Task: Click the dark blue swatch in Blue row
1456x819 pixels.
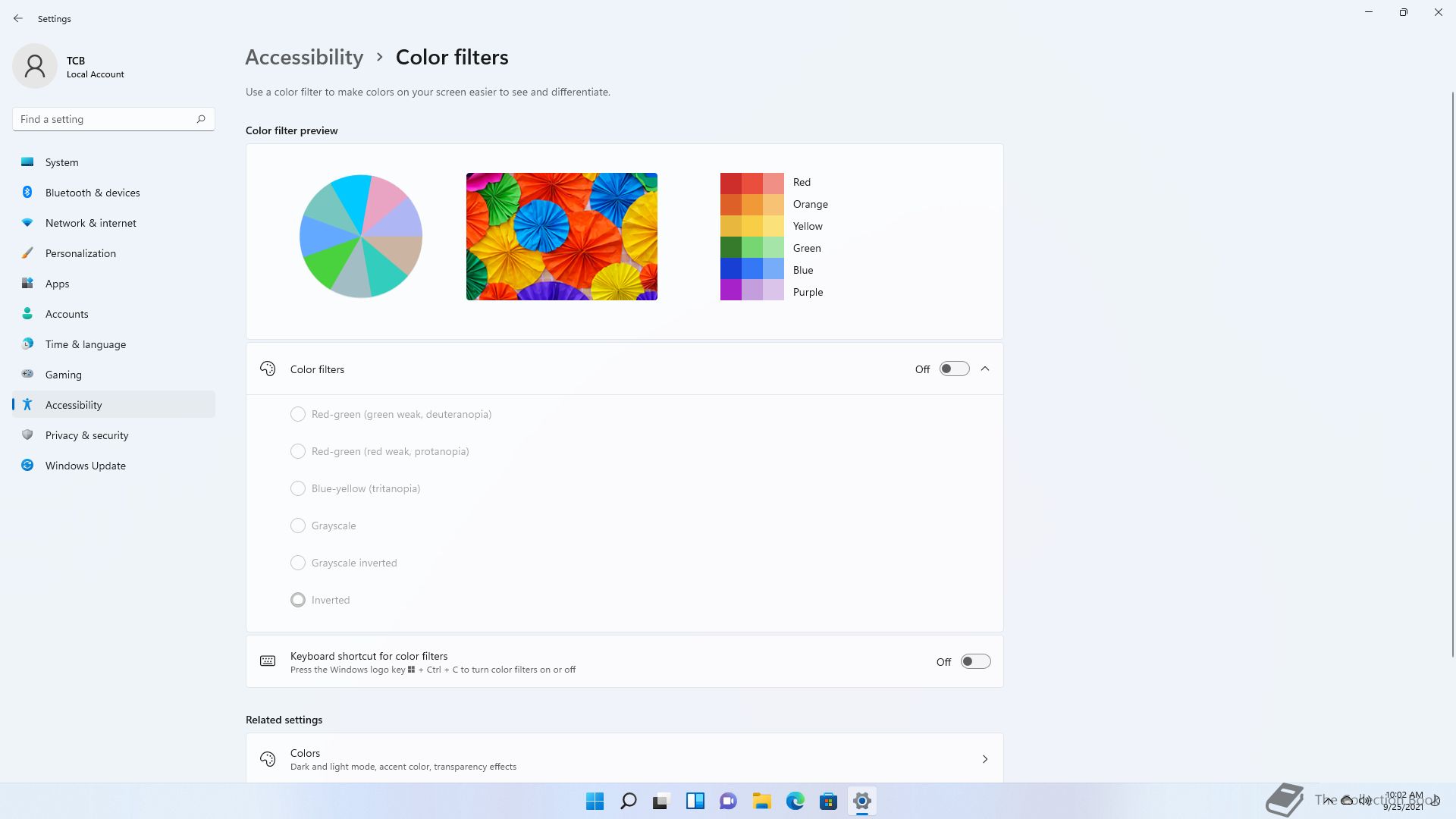Action: (x=731, y=269)
